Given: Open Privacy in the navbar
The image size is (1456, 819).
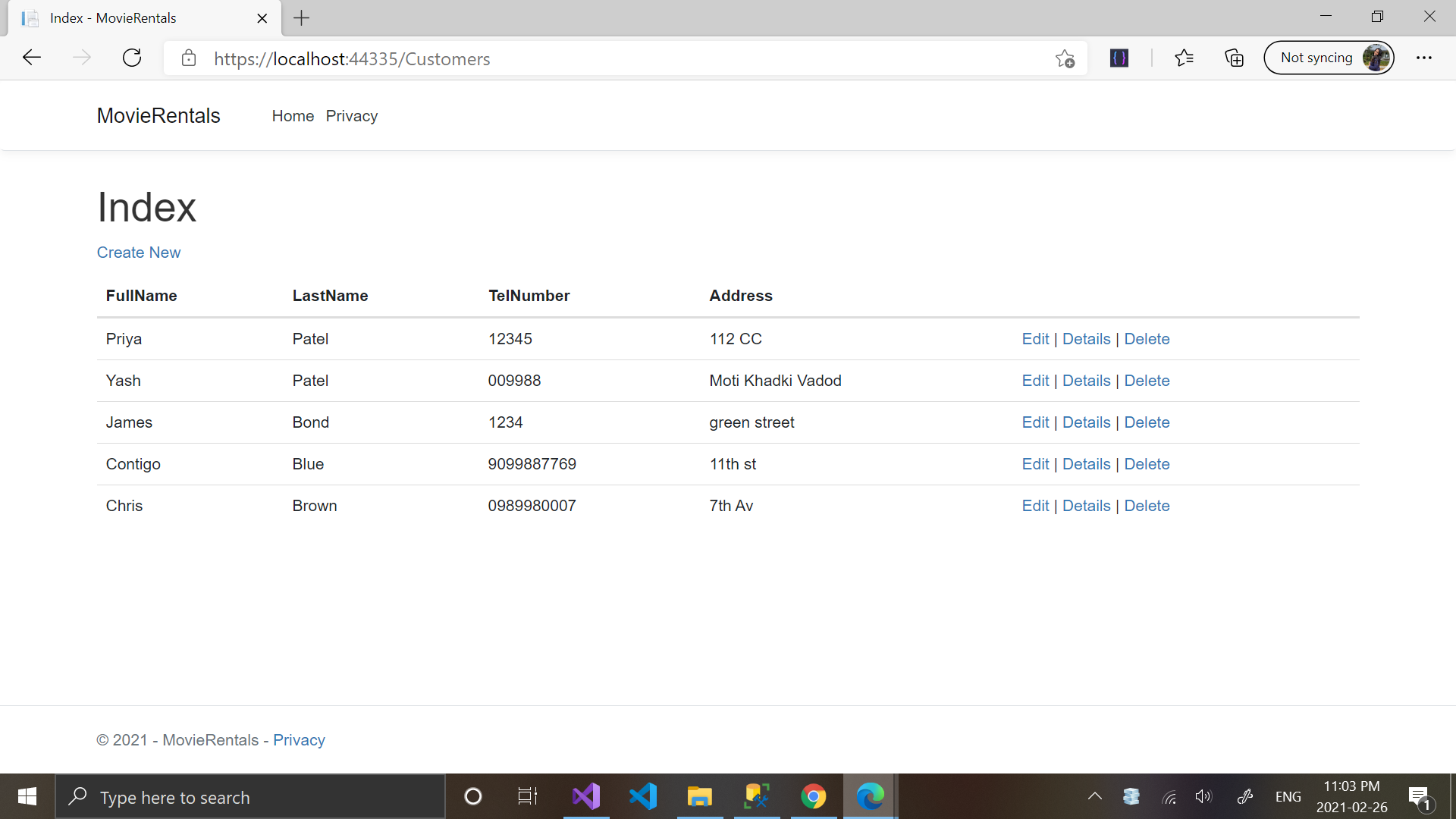Looking at the screenshot, I should [352, 116].
